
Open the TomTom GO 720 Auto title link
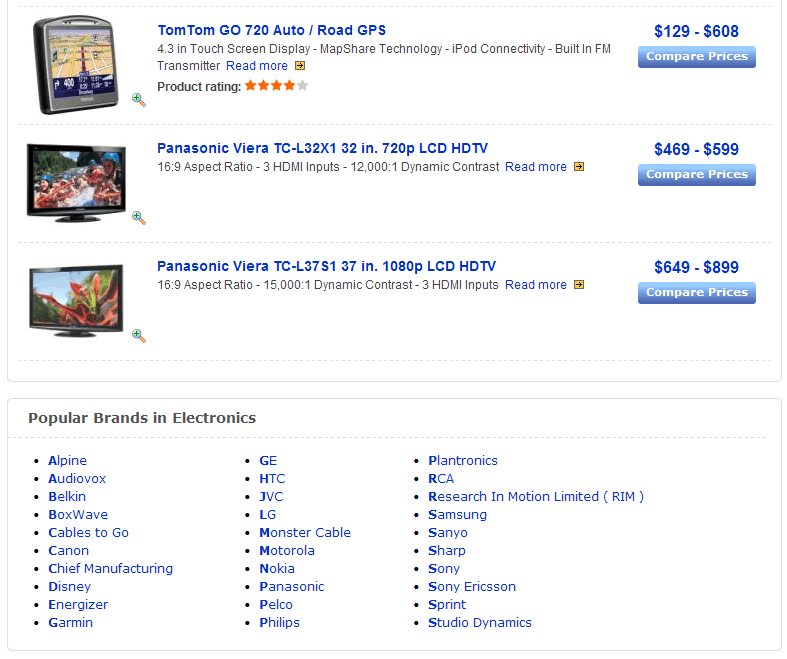(272, 30)
